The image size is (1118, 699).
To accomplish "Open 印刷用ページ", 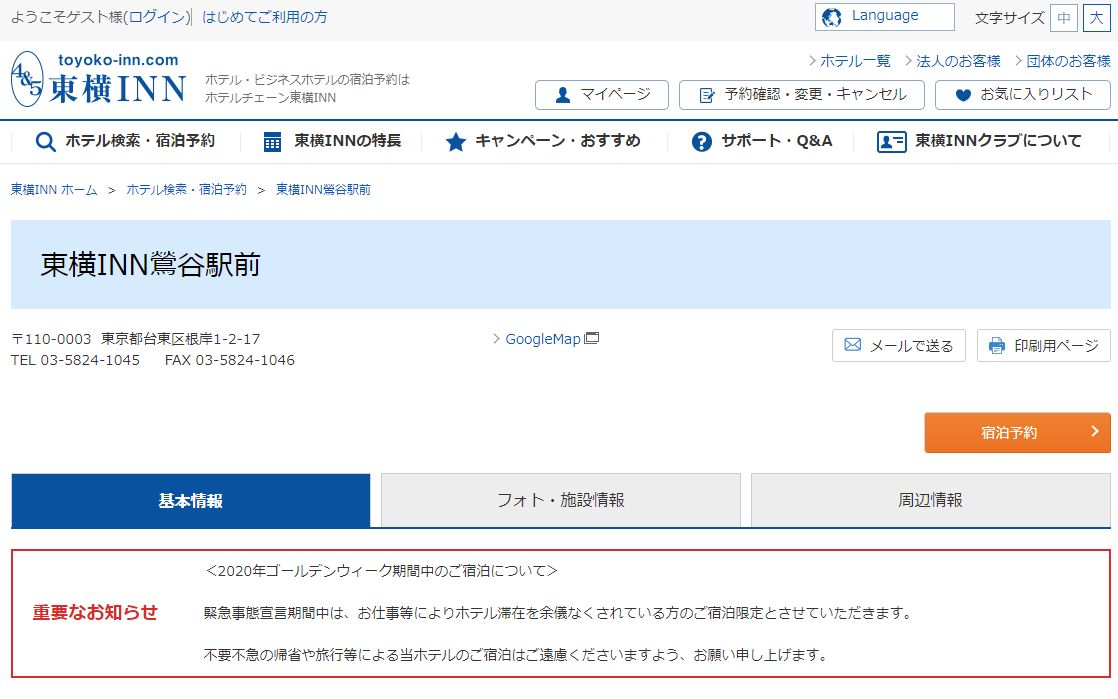I will pos(1043,346).
